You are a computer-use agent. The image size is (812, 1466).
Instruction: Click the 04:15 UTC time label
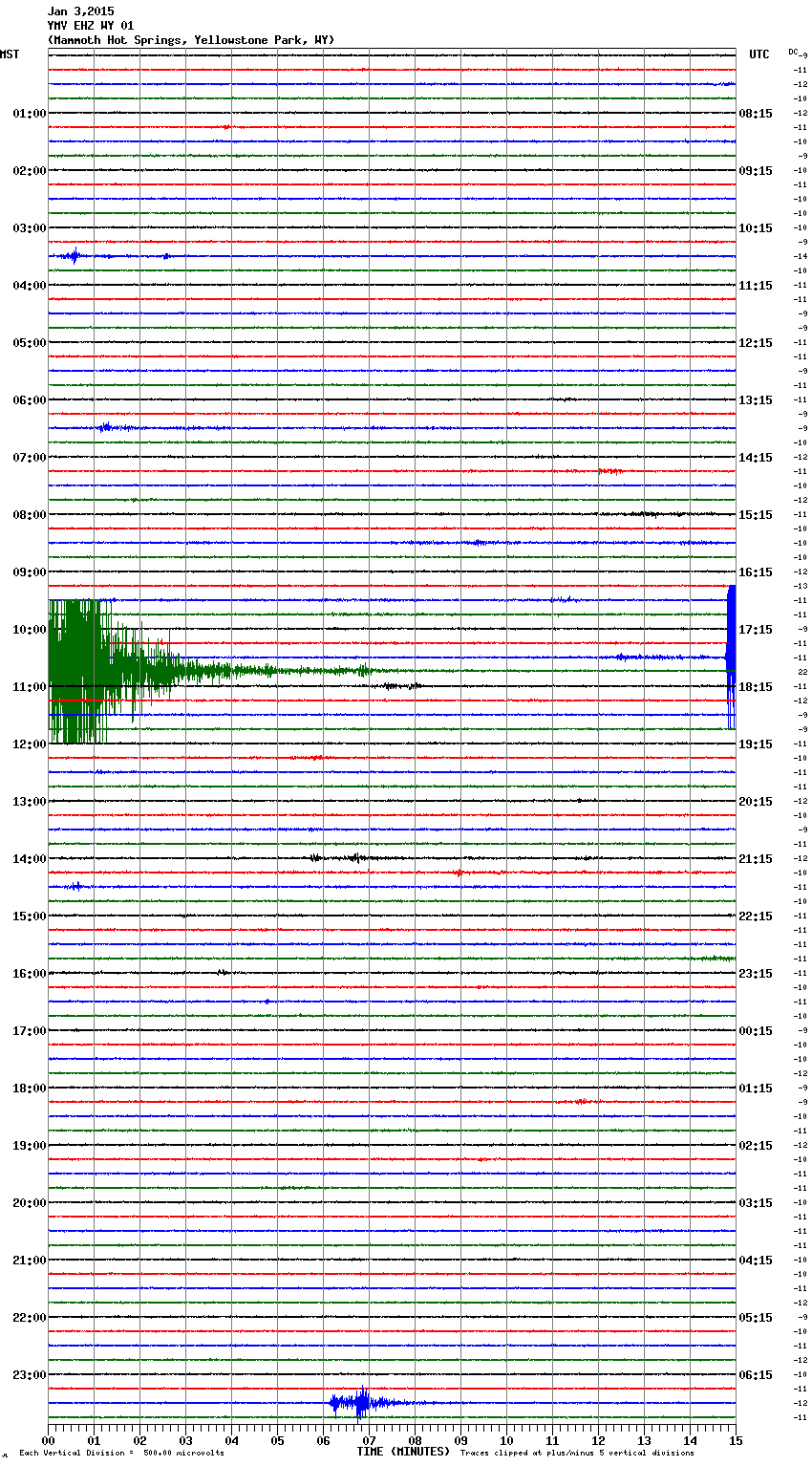756,1261
